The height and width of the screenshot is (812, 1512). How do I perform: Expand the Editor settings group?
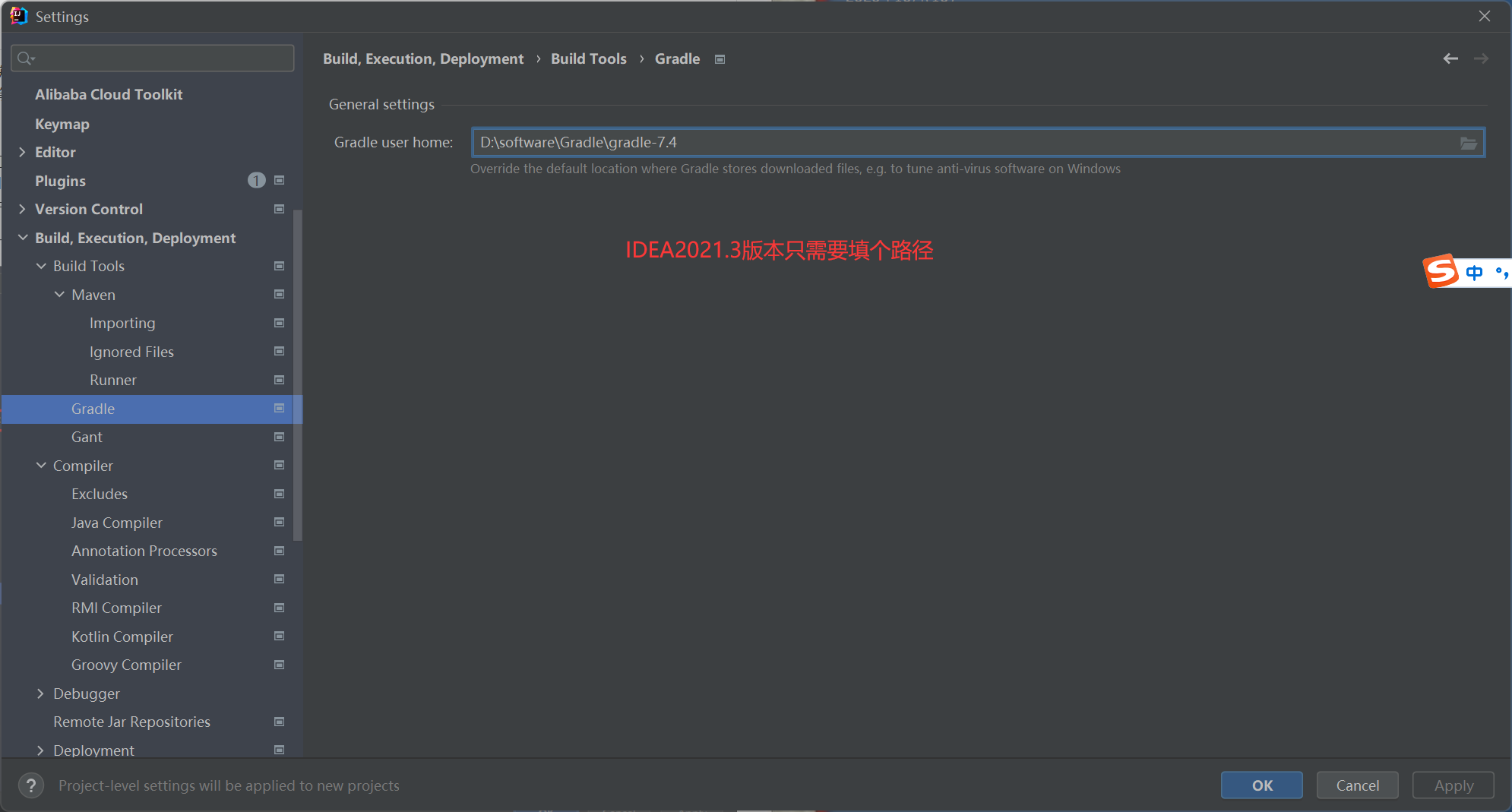tap(22, 152)
